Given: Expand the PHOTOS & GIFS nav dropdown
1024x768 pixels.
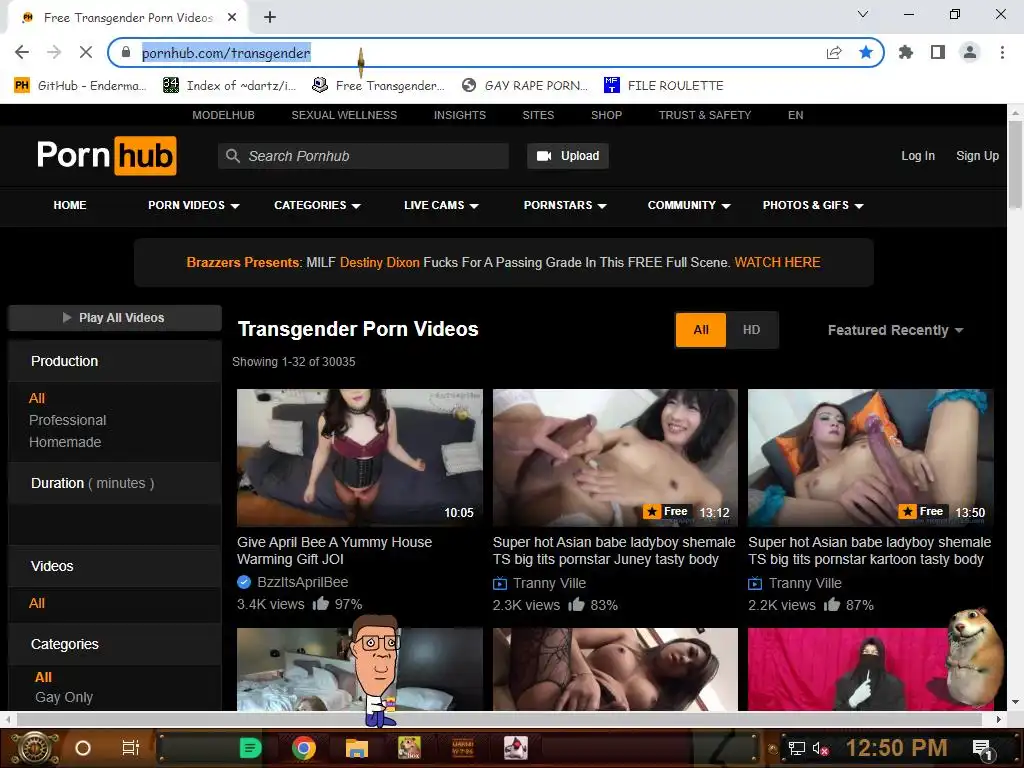Looking at the screenshot, I should (x=813, y=205).
